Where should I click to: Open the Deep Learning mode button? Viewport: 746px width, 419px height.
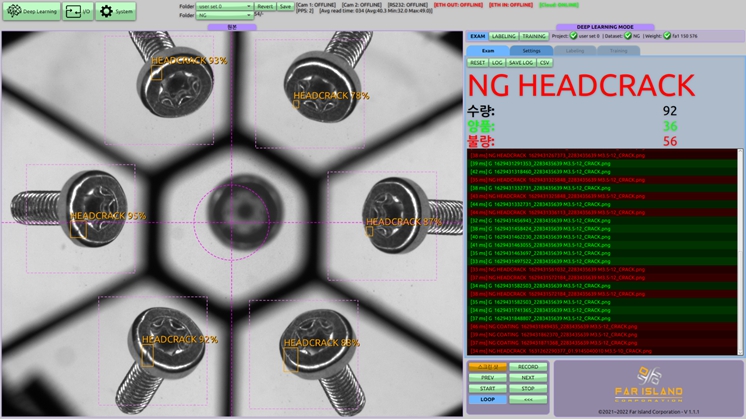[x=31, y=11]
